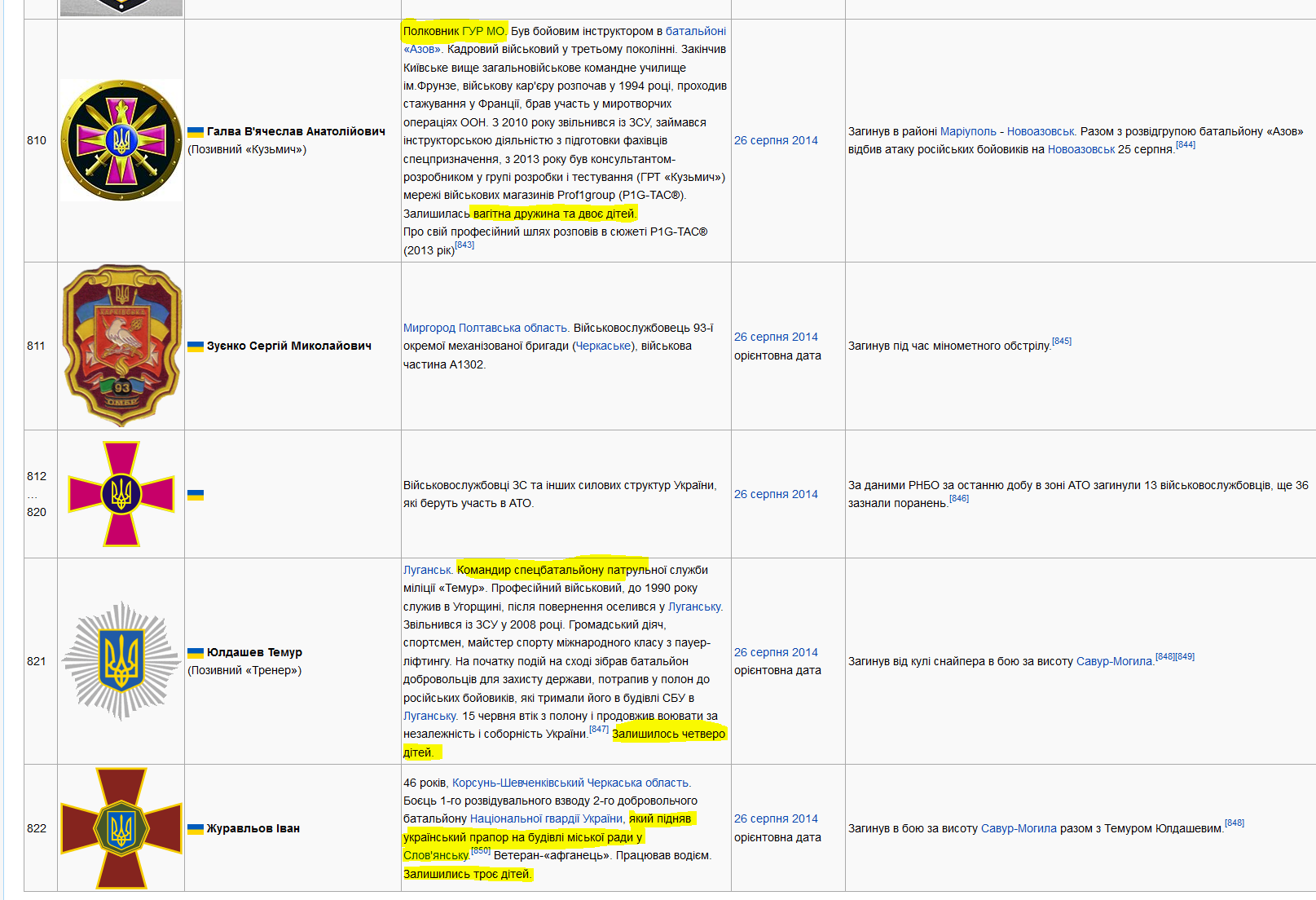1316x900 pixels.
Task: Open the Черкаське link in parentheses
Action: 603,346
